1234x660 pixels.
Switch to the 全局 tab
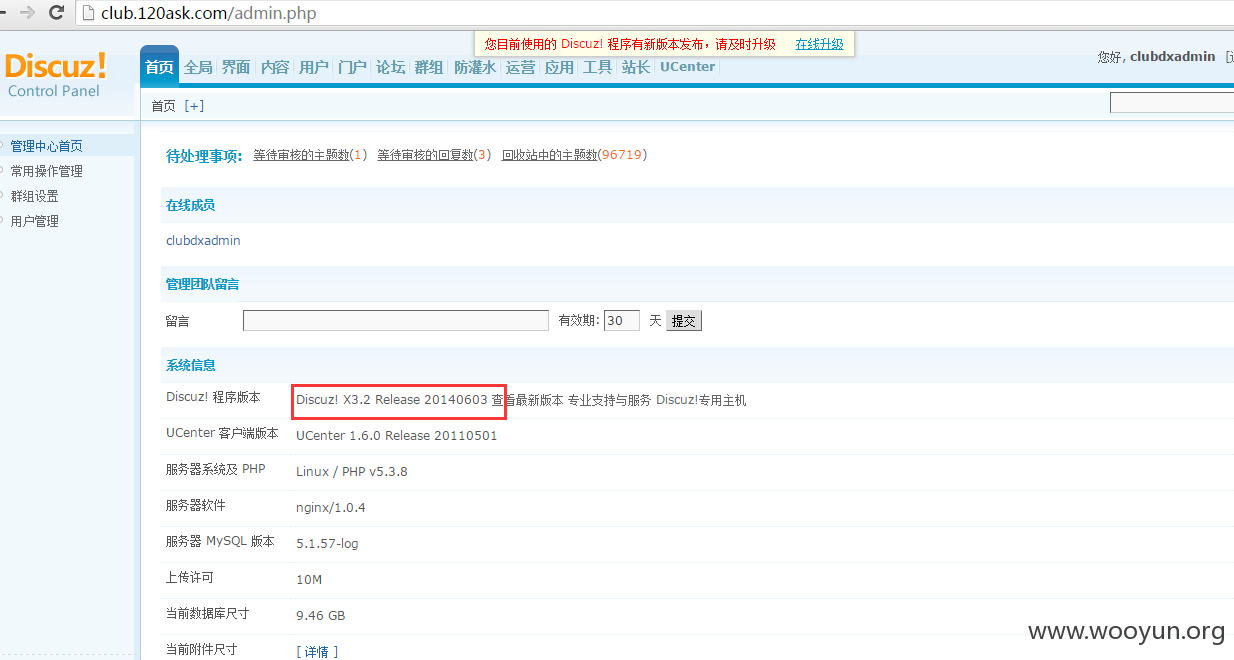(198, 67)
